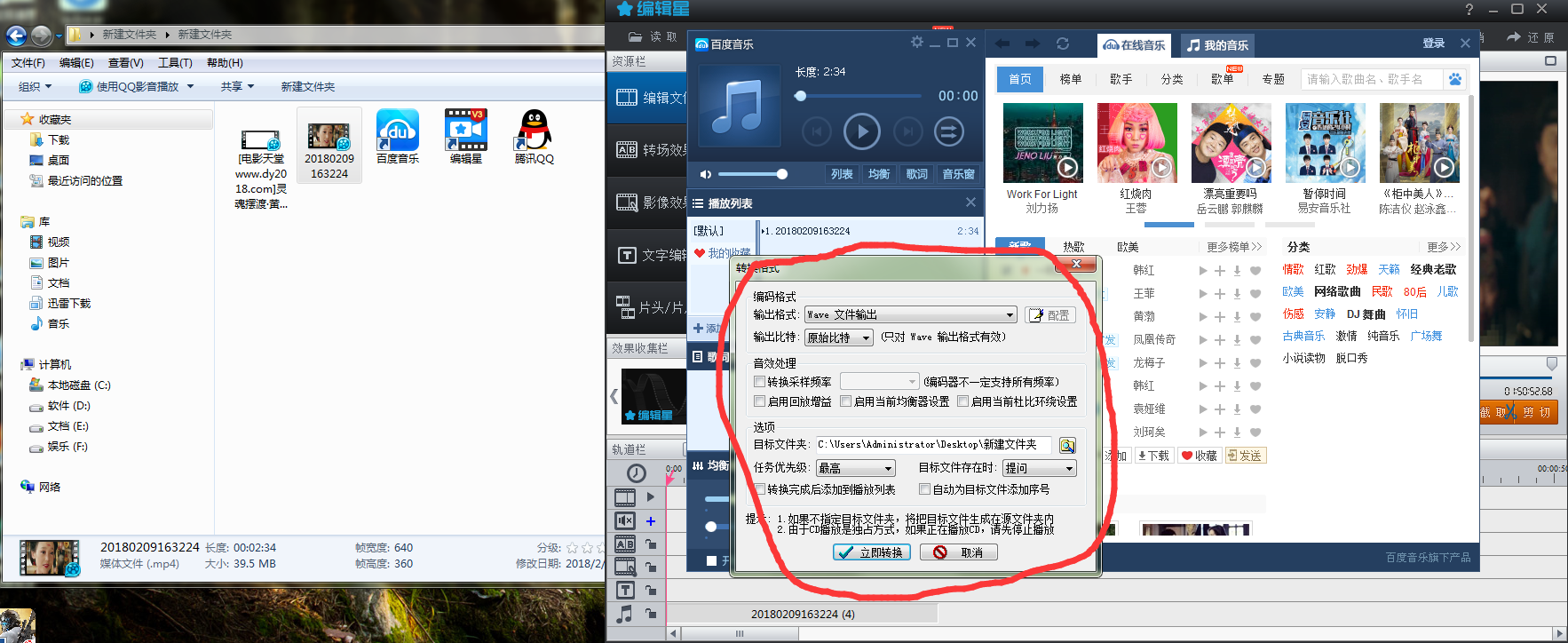Close the 播放列表 playlist panel
Screen dimensions: 1568x643
click(970, 202)
